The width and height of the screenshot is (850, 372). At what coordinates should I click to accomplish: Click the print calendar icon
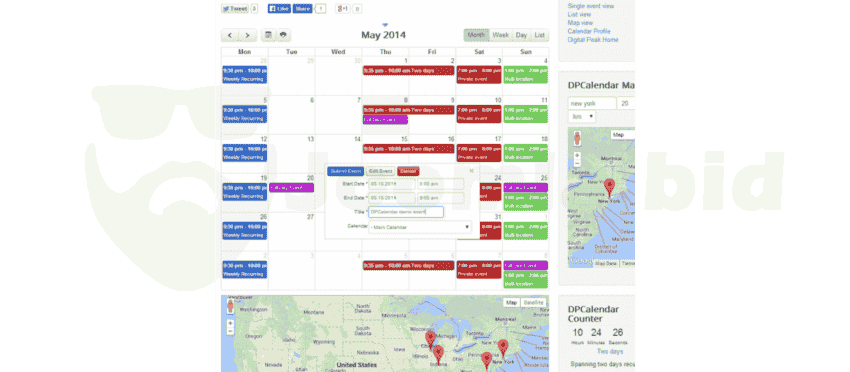[283, 35]
